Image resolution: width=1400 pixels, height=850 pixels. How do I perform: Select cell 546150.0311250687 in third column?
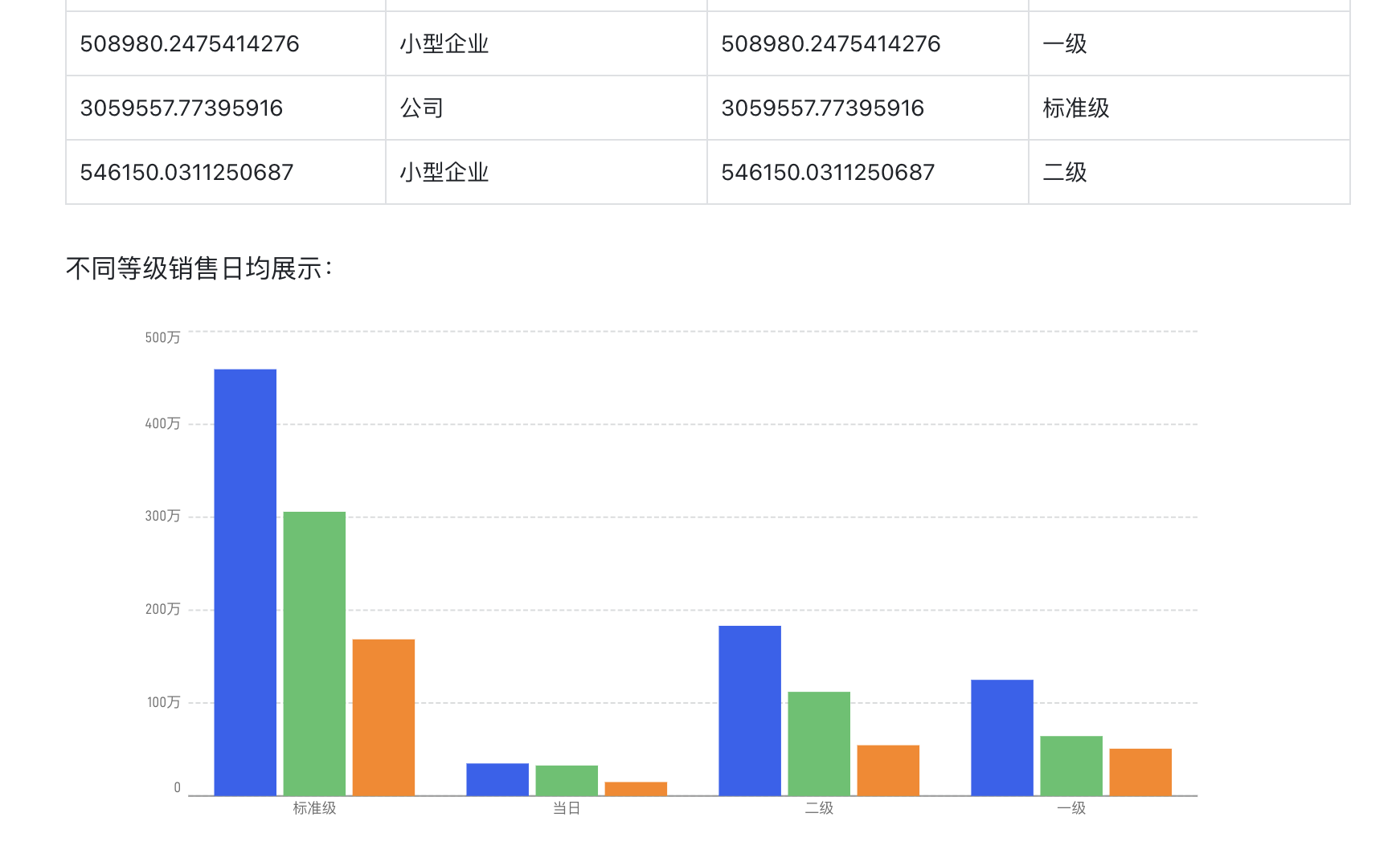pyautogui.click(x=868, y=172)
